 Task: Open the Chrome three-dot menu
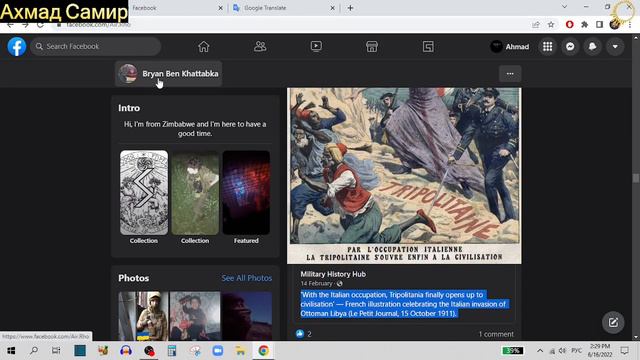(630, 24)
